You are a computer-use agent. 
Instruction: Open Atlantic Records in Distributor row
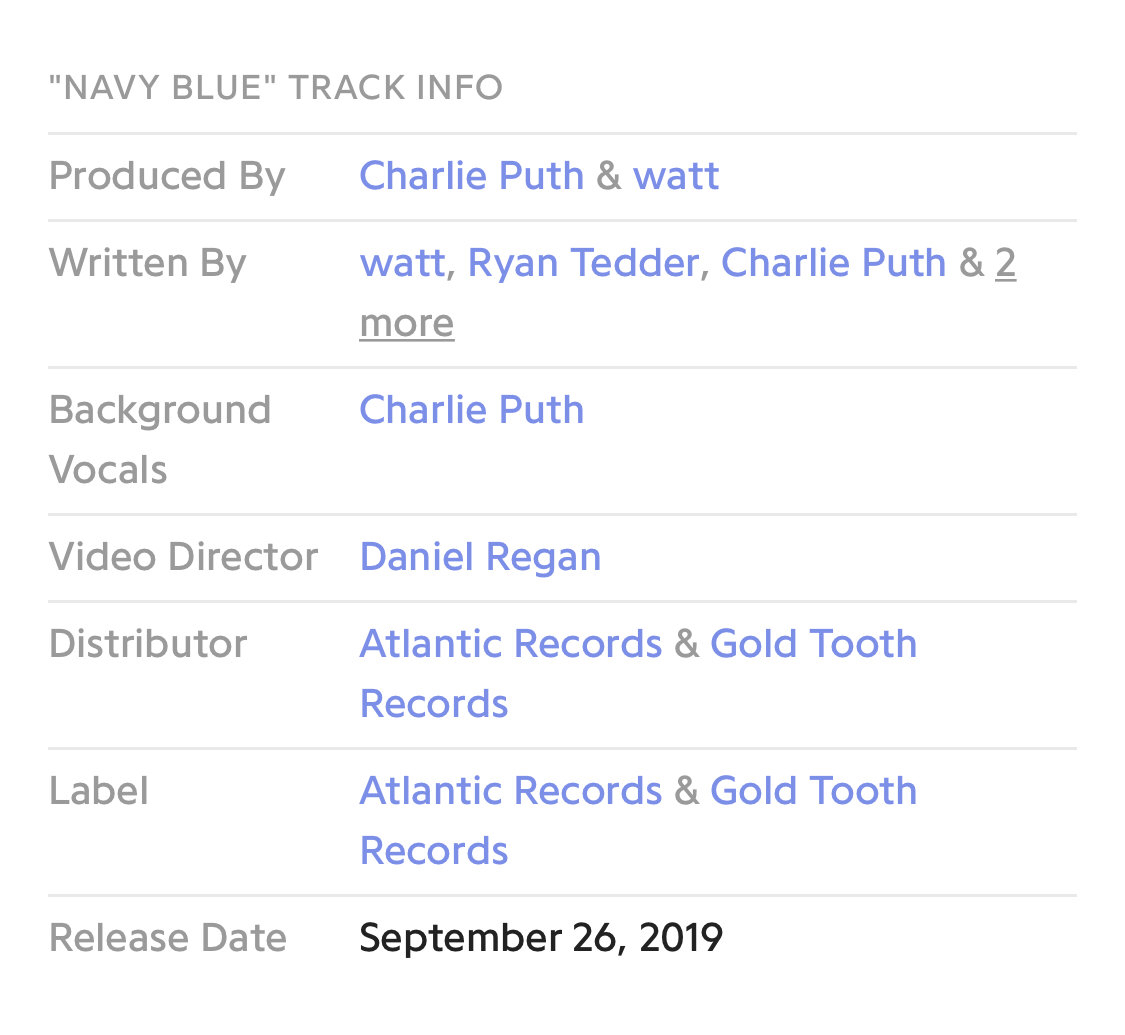coord(510,644)
